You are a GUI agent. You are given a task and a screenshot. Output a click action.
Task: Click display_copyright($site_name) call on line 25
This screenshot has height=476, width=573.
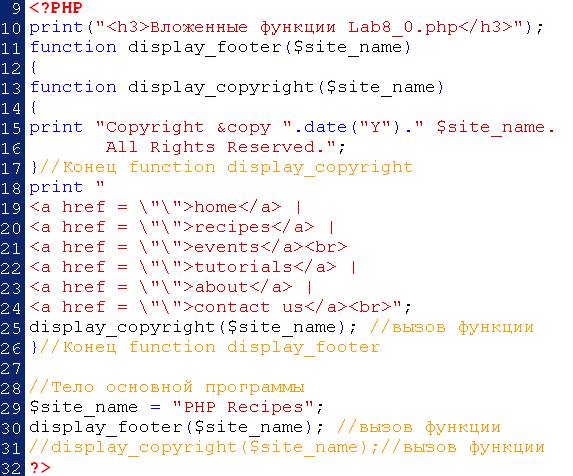pyautogui.click(x=193, y=327)
